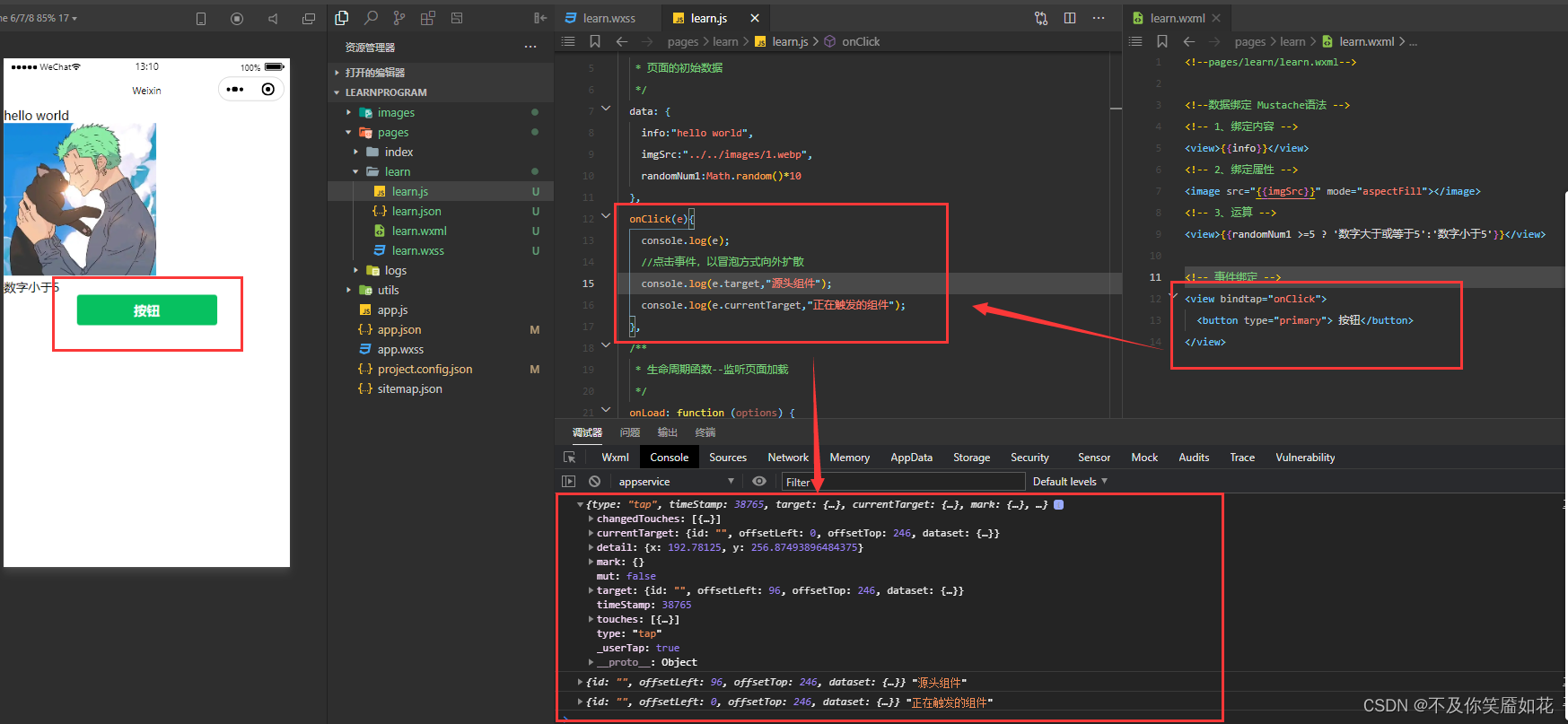Expand the logs folder in file tree
This screenshot has height=724, width=1568.
click(x=395, y=270)
